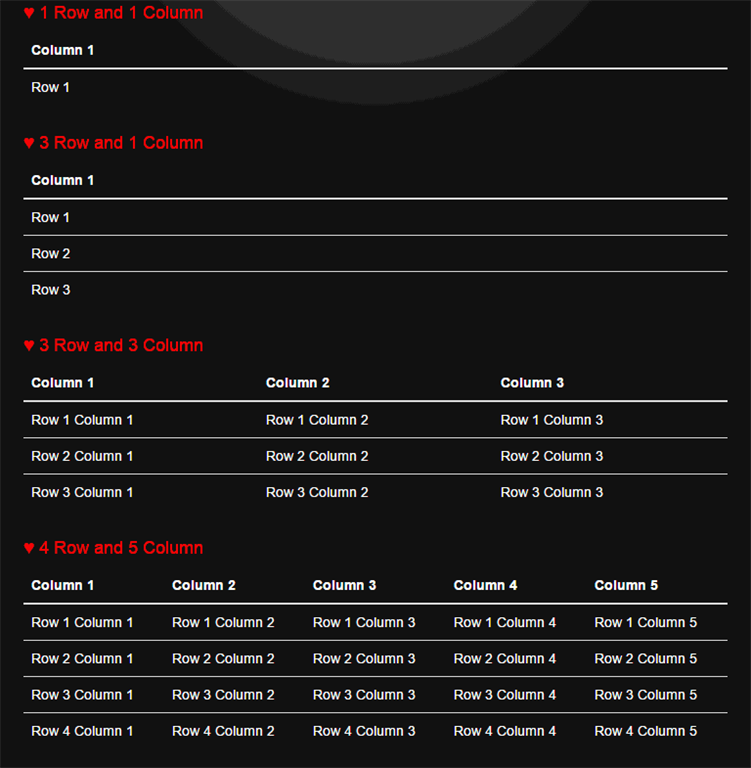Viewport: 751px width, 768px height.
Task: Select the '4 Row and 5 Column' heading text
Action: (x=121, y=548)
